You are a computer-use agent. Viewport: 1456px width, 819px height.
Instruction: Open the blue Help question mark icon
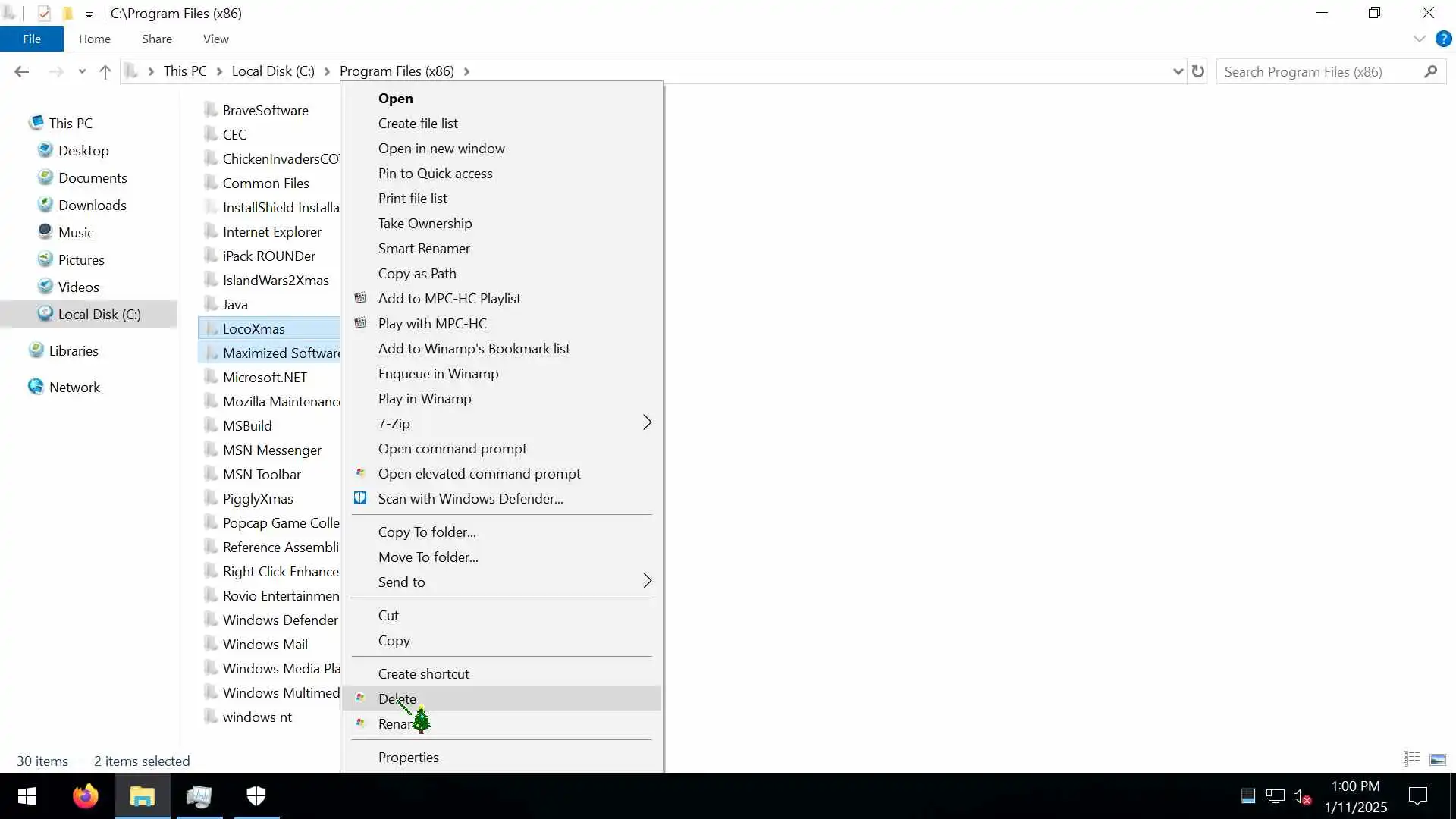click(x=1443, y=39)
